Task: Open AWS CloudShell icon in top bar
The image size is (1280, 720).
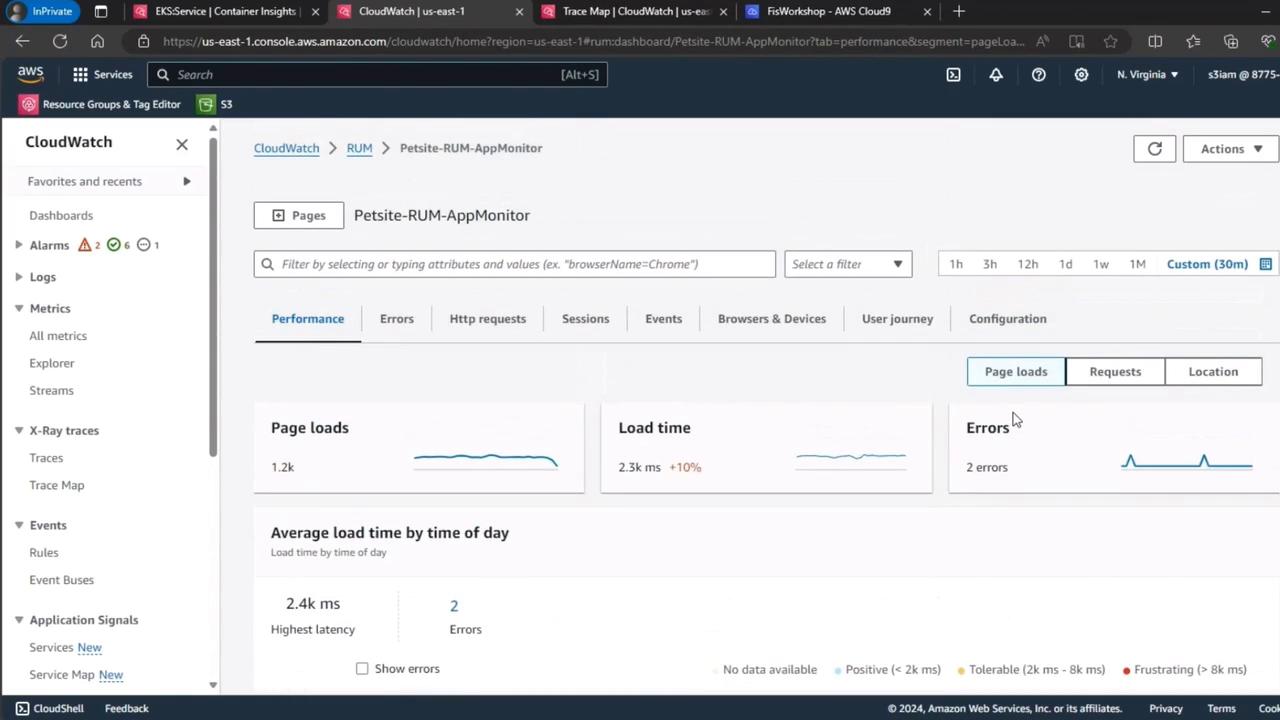Action: tap(953, 75)
